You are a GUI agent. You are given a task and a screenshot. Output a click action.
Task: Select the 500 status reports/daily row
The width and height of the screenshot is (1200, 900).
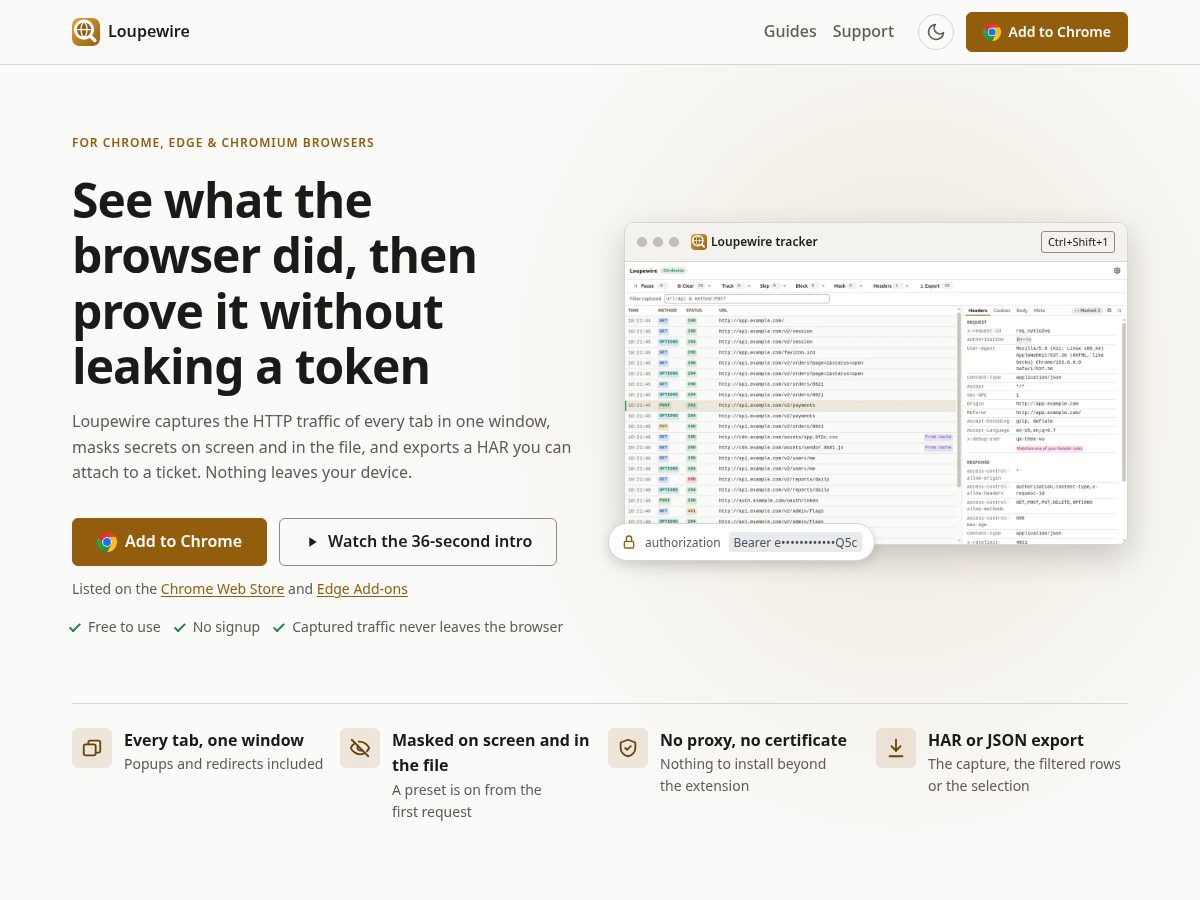point(792,479)
